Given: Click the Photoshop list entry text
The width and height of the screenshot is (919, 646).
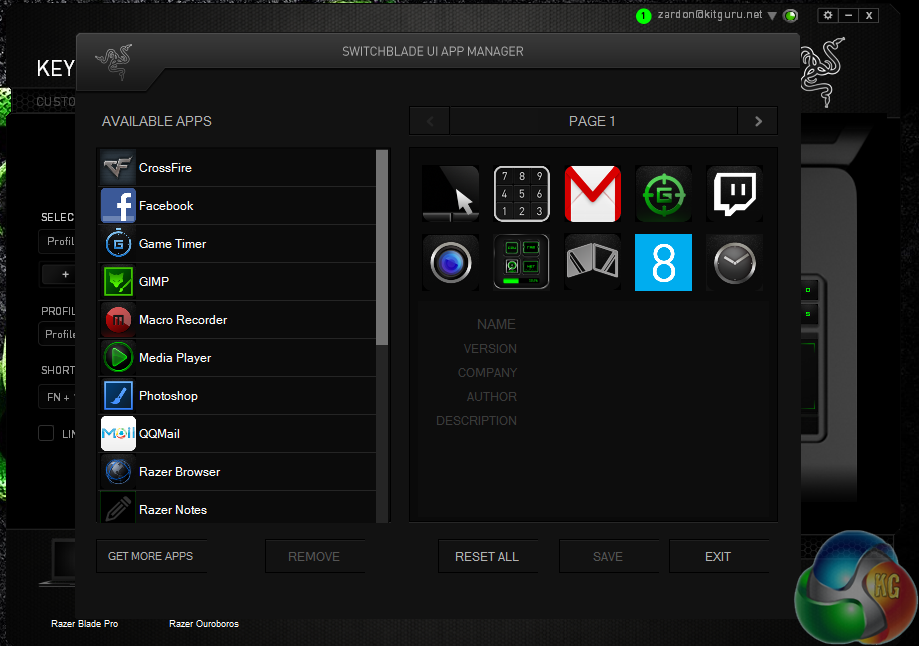Looking at the screenshot, I should (x=168, y=396).
